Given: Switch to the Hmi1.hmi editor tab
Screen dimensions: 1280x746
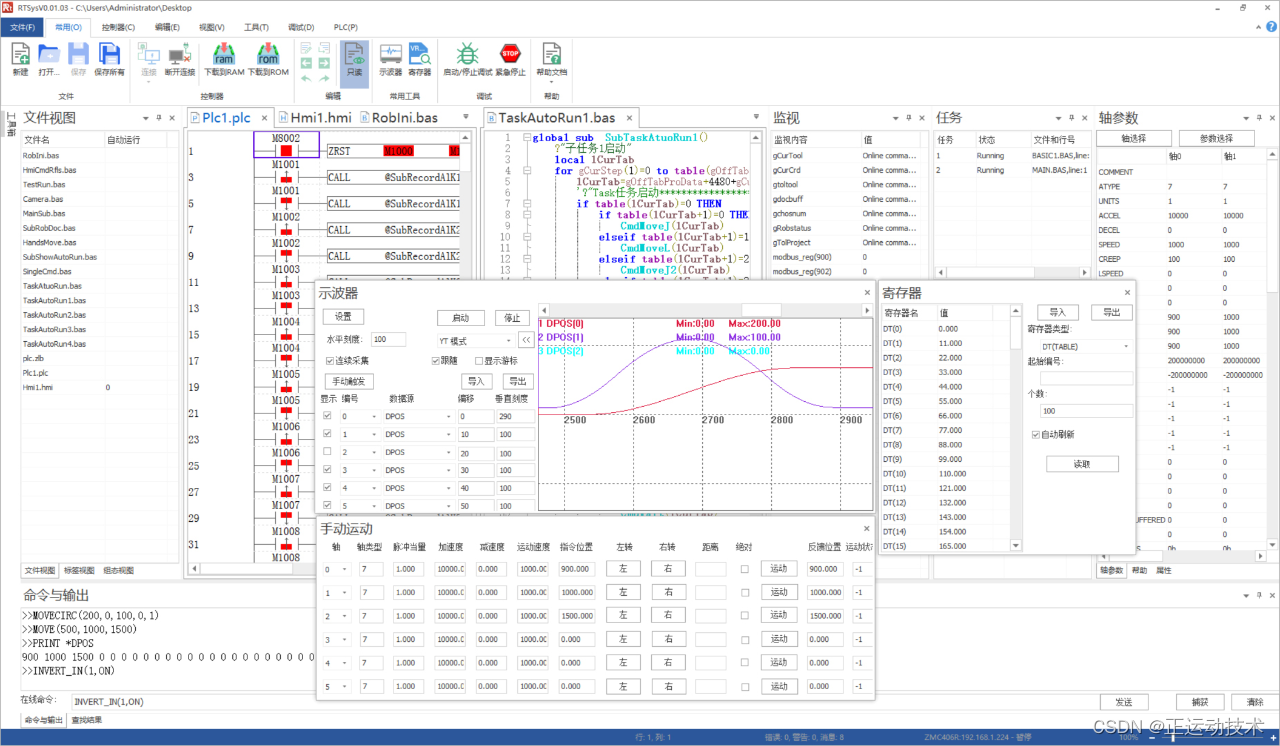Looking at the screenshot, I should click(314, 118).
